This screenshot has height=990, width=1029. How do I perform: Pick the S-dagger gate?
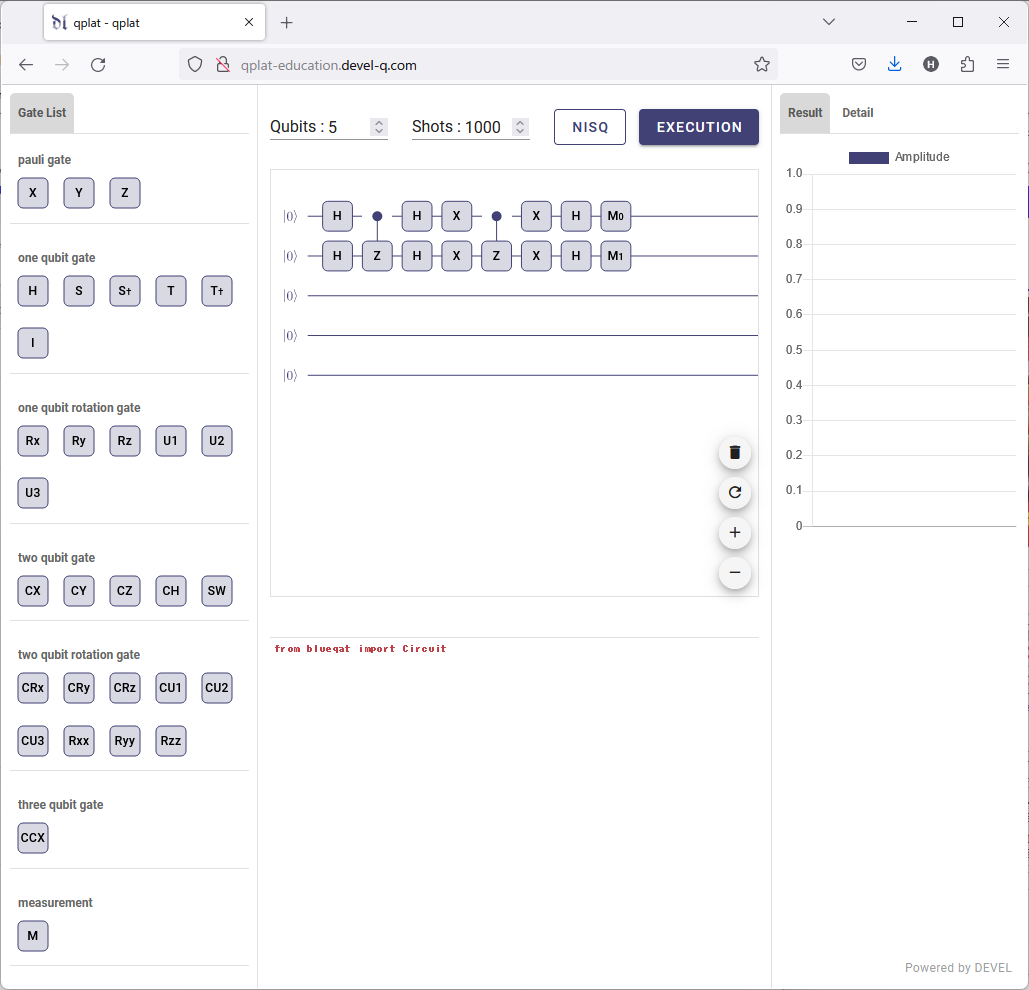click(x=125, y=291)
